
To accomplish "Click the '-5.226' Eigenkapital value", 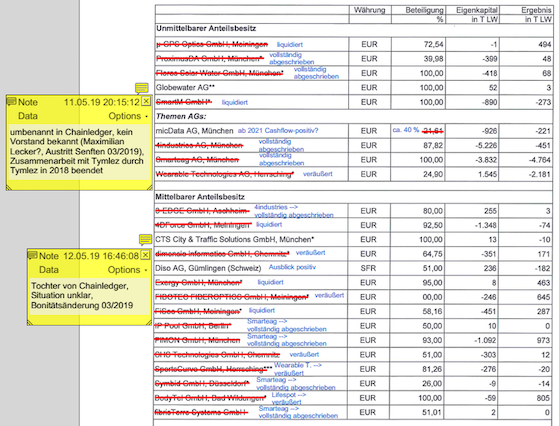I will pos(486,145).
